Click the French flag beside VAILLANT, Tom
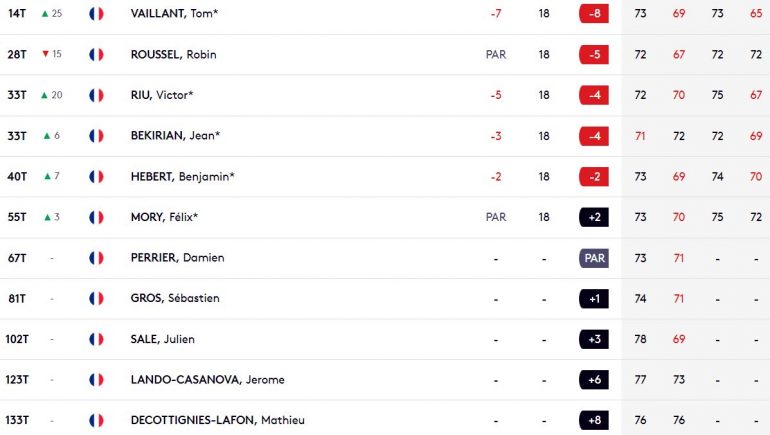This screenshot has height=435, width=770. coord(96,14)
